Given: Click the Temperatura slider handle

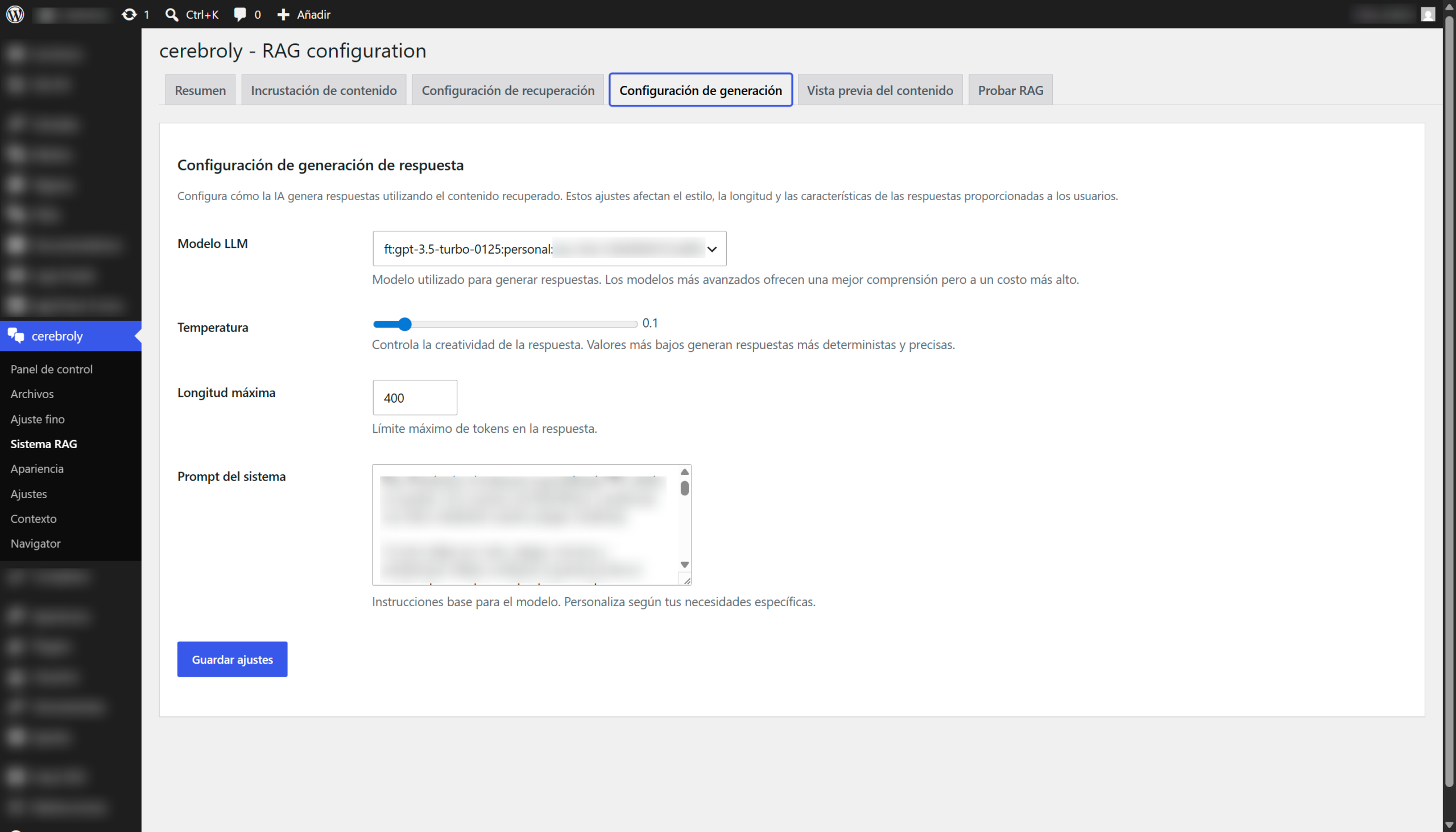Looking at the screenshot, I should click(x=404, y=324).
